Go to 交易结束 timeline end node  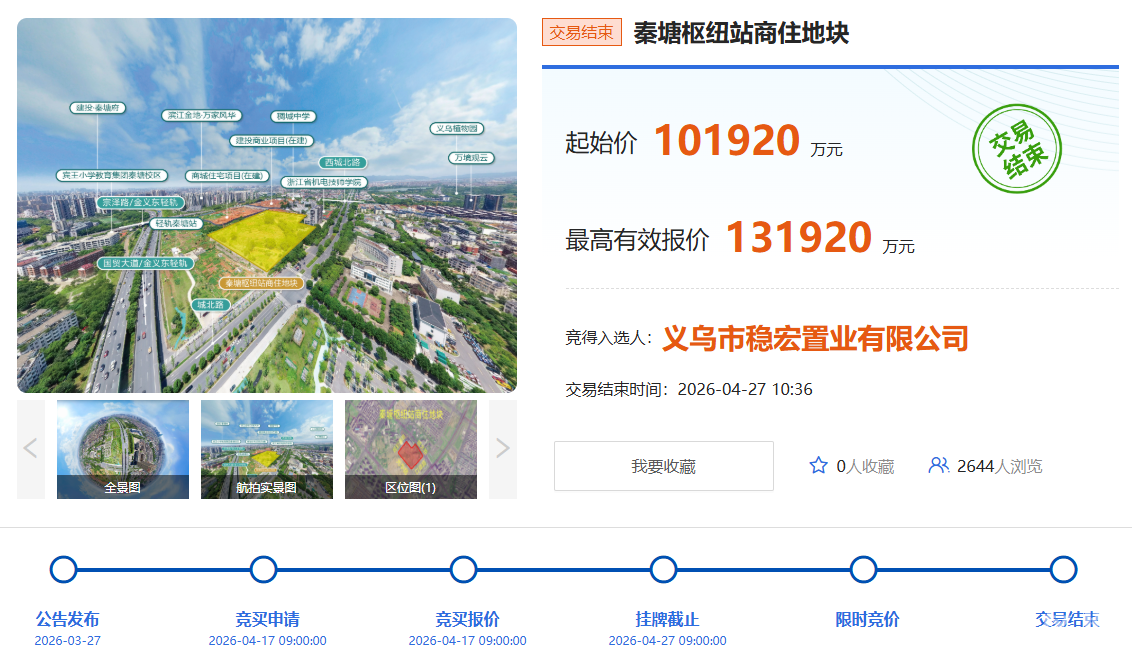click(x=1063, y=570)
